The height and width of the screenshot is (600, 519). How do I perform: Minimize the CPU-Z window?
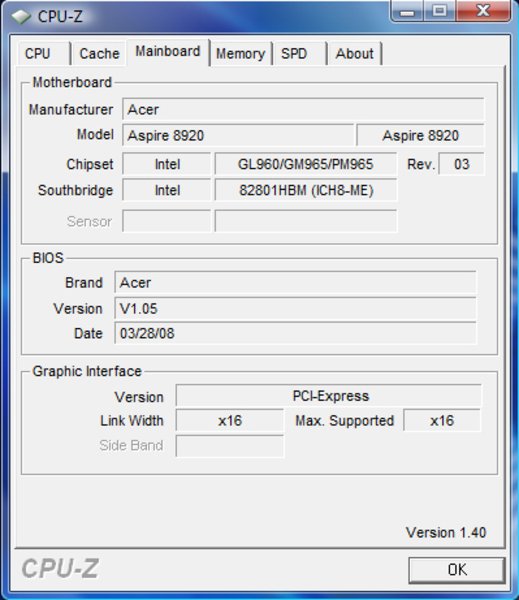coord(407,11)
